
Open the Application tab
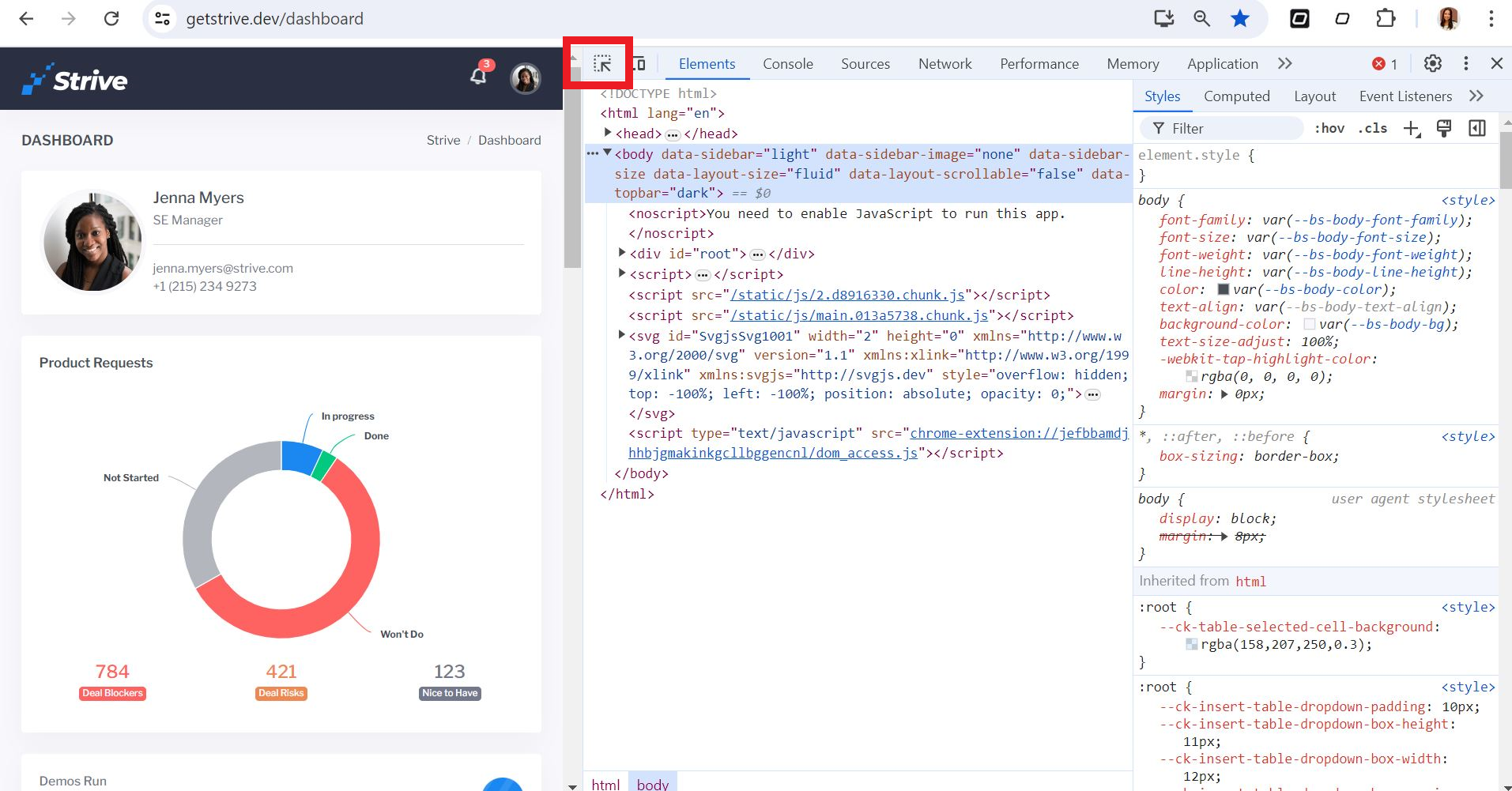tap(1222, 64)
